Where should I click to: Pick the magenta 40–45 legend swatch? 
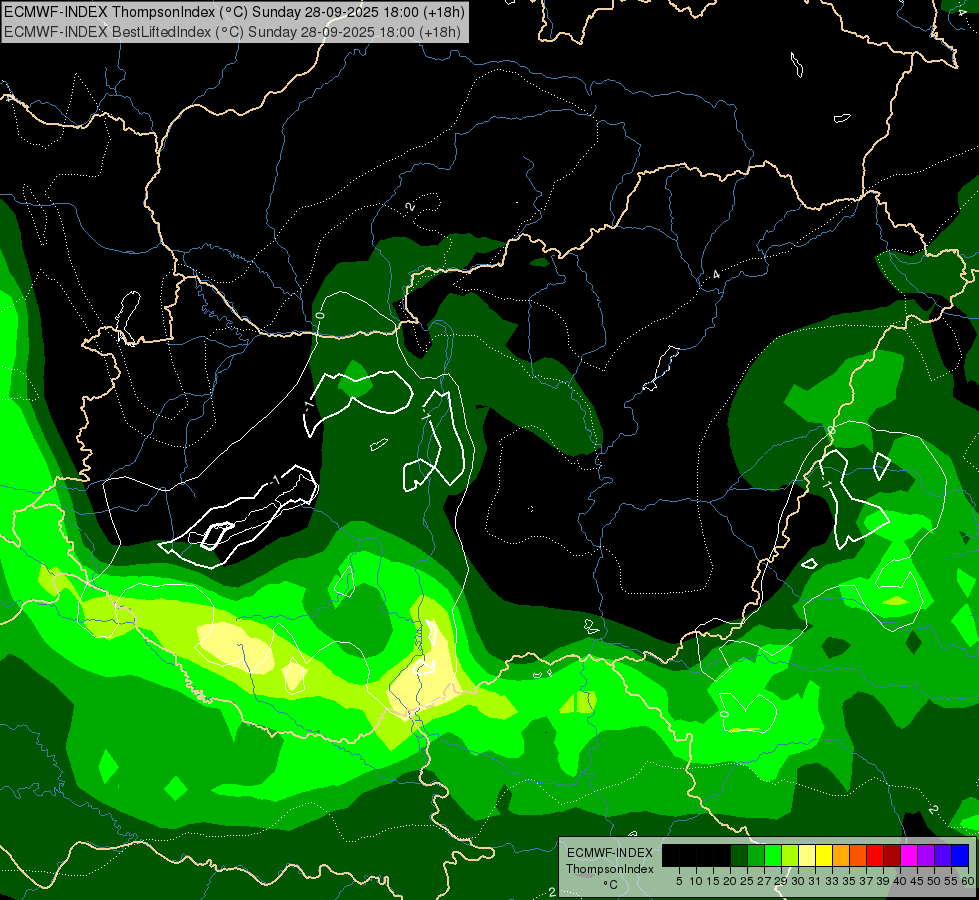click(909, 855)
